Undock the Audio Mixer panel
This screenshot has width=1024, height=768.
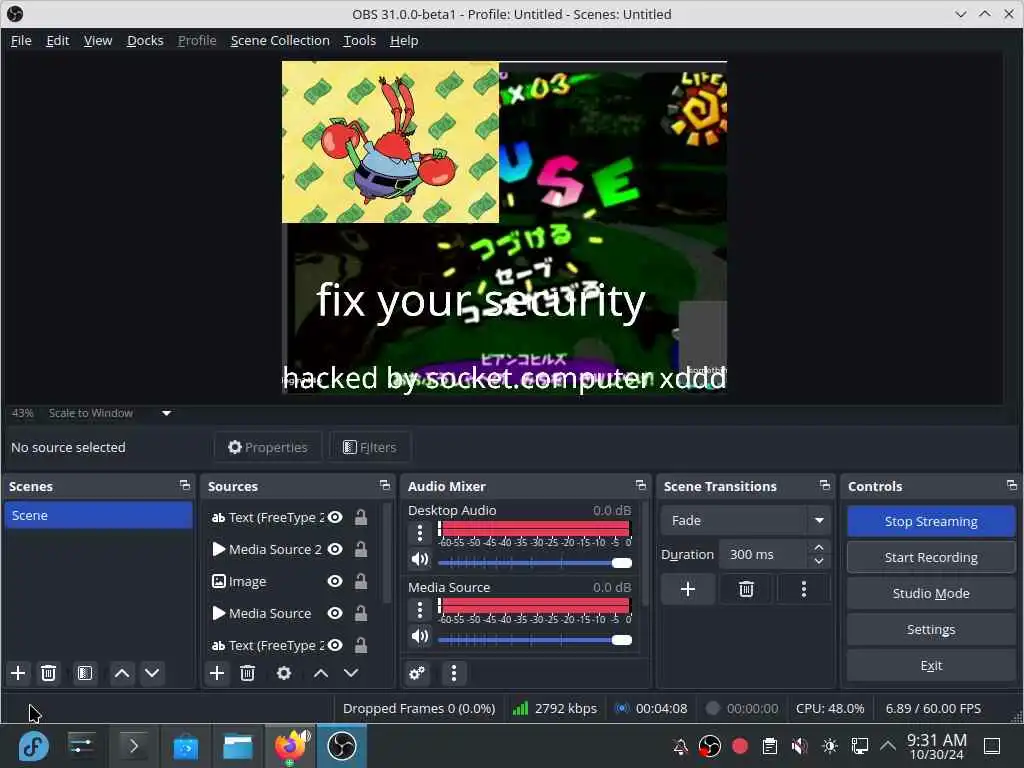pos(641,485)
